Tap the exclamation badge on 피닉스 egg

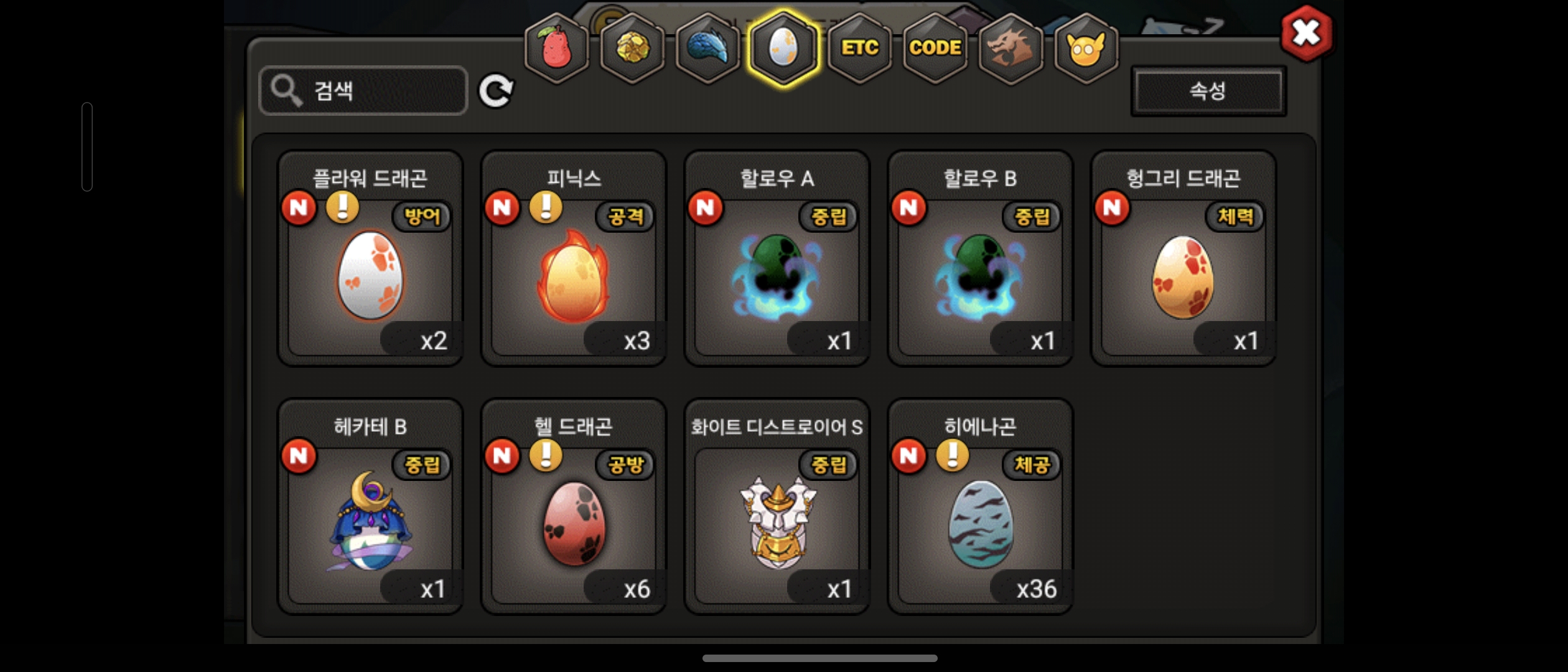tap(546, 207)
